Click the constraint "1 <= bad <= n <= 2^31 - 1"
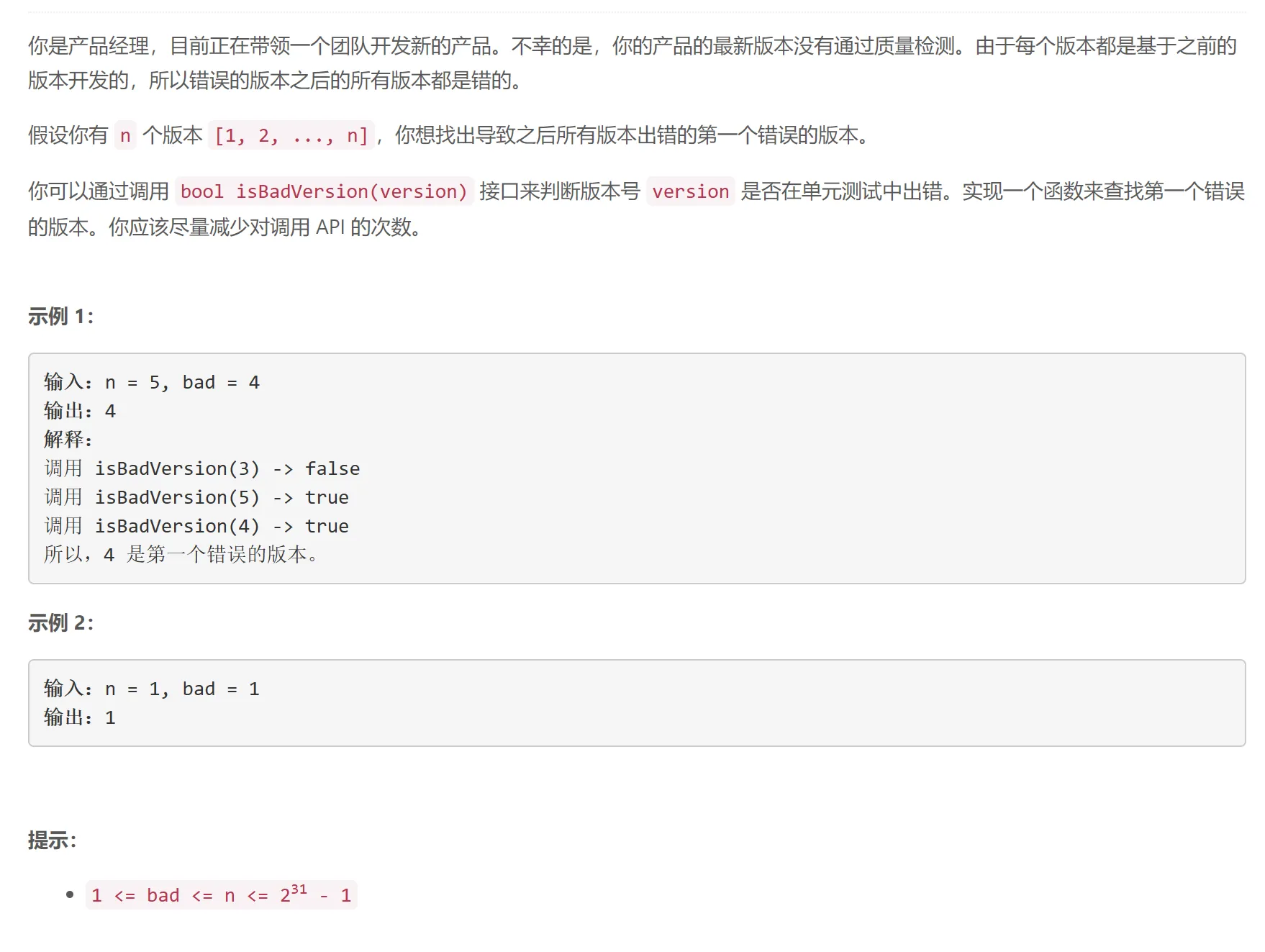This screenshot has height=952, width=1265. [221, 895]
